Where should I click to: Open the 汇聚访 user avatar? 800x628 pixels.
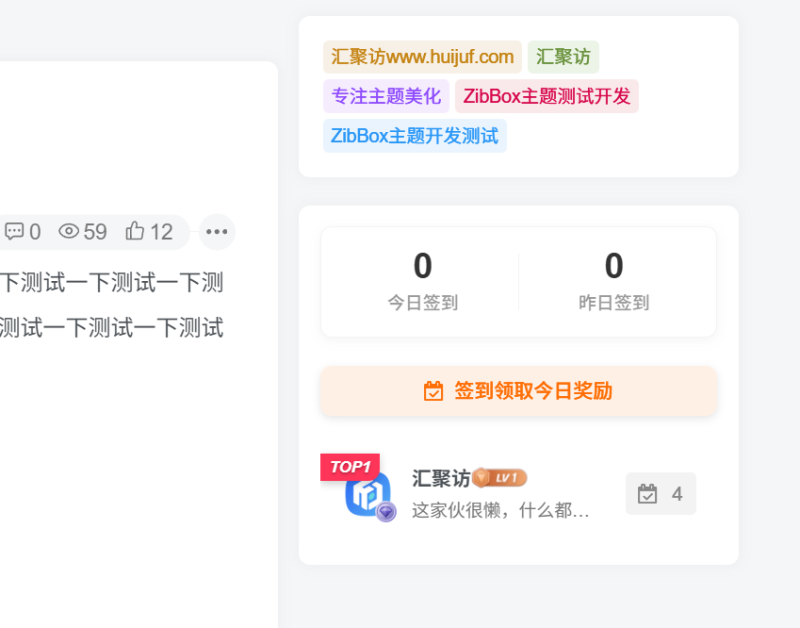pyautogui.click(x=367, y=495)
